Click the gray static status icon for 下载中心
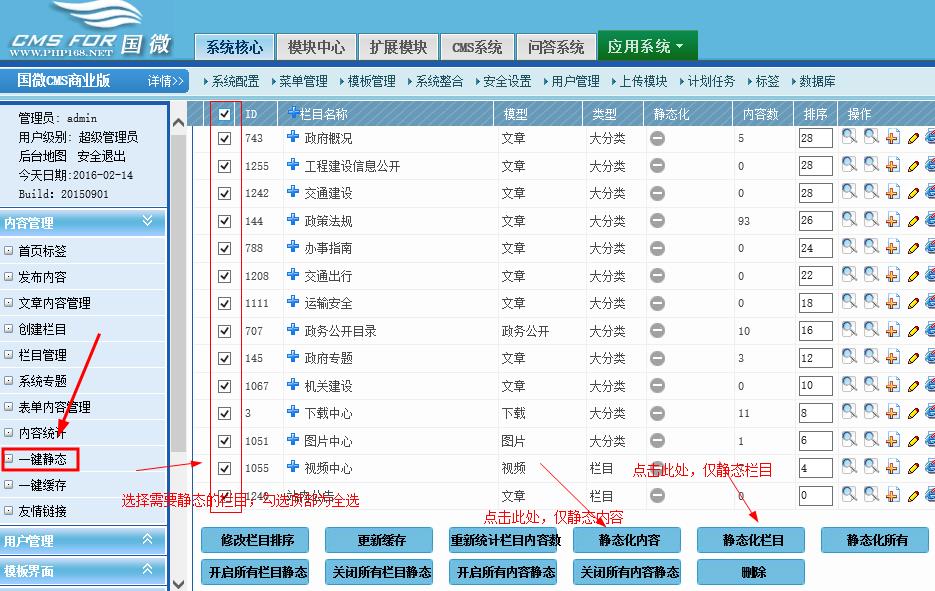The width and height of the screenshot is (935, 591). pos(657,413)
